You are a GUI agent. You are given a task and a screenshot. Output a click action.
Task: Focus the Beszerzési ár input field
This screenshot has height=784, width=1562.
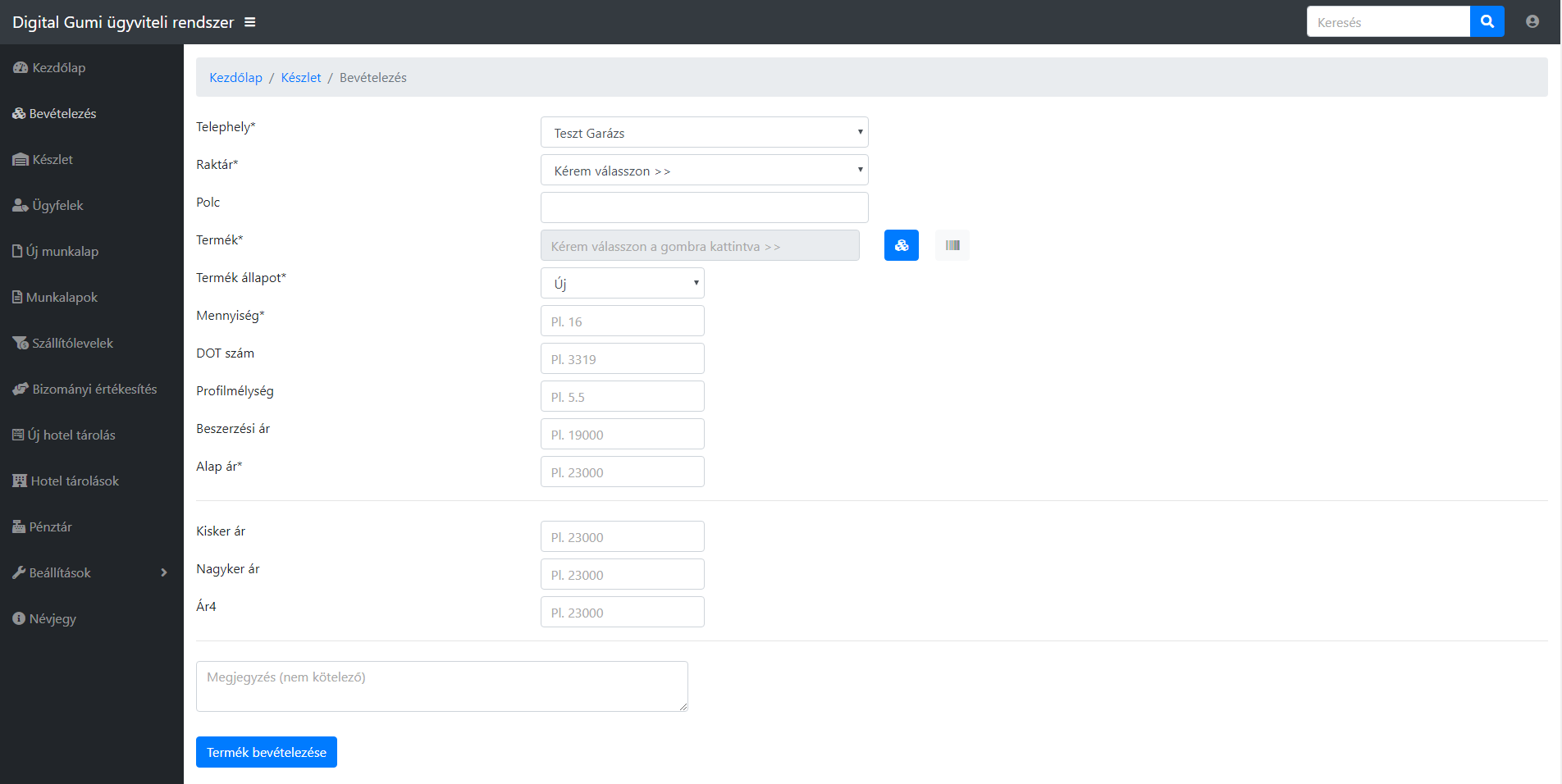(x=623, y=434)
